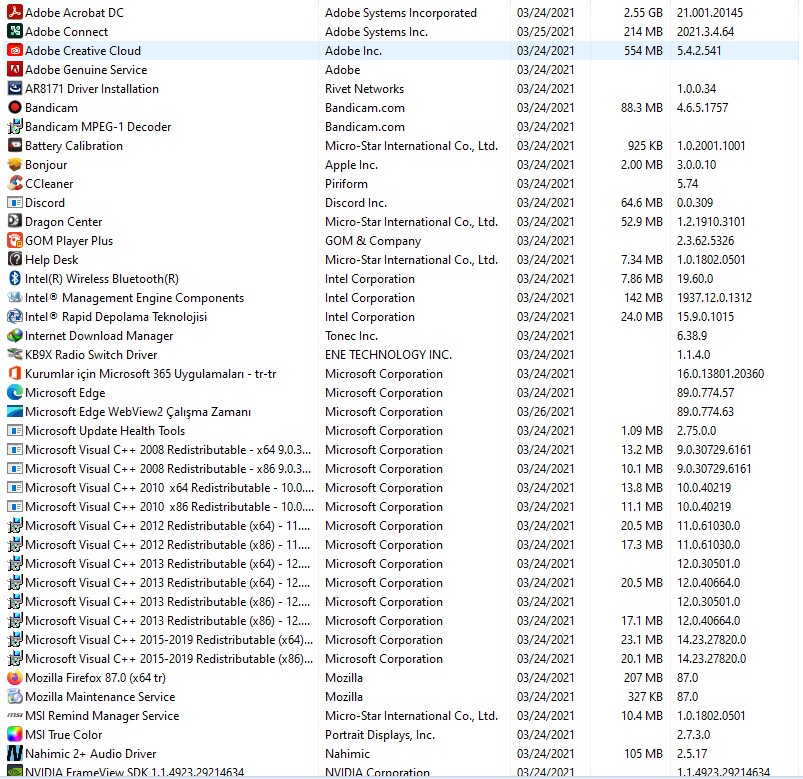
Task: Click the Help Desk icon
Action: click(x=15, y=260)
